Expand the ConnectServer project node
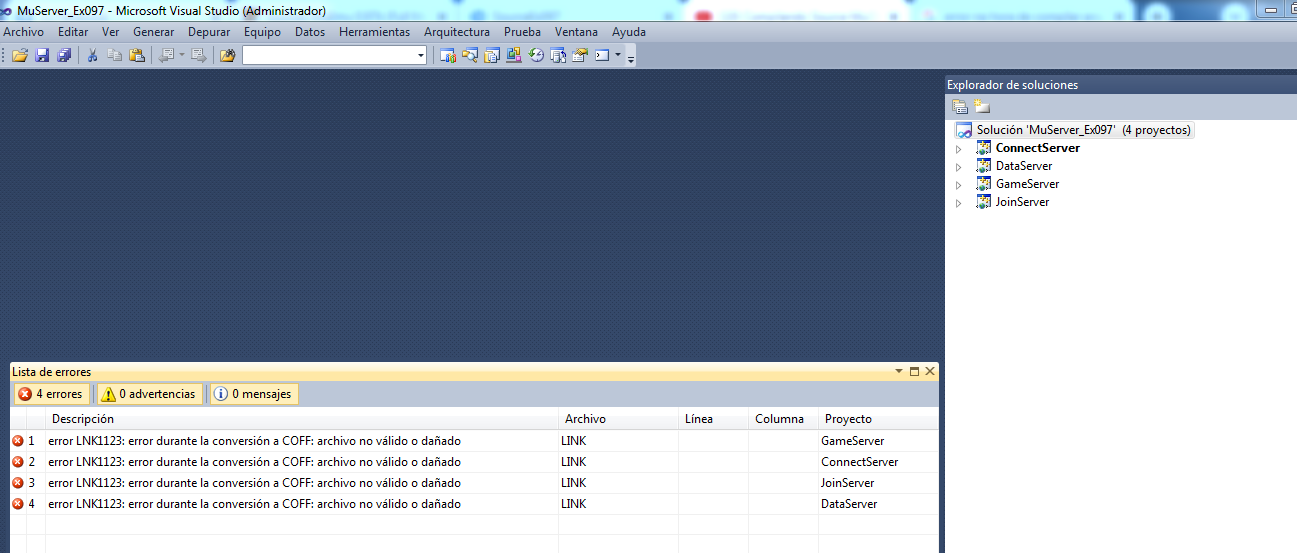Image resolution: width=1297 pixels, height=553 pixels. coord(958,149)
